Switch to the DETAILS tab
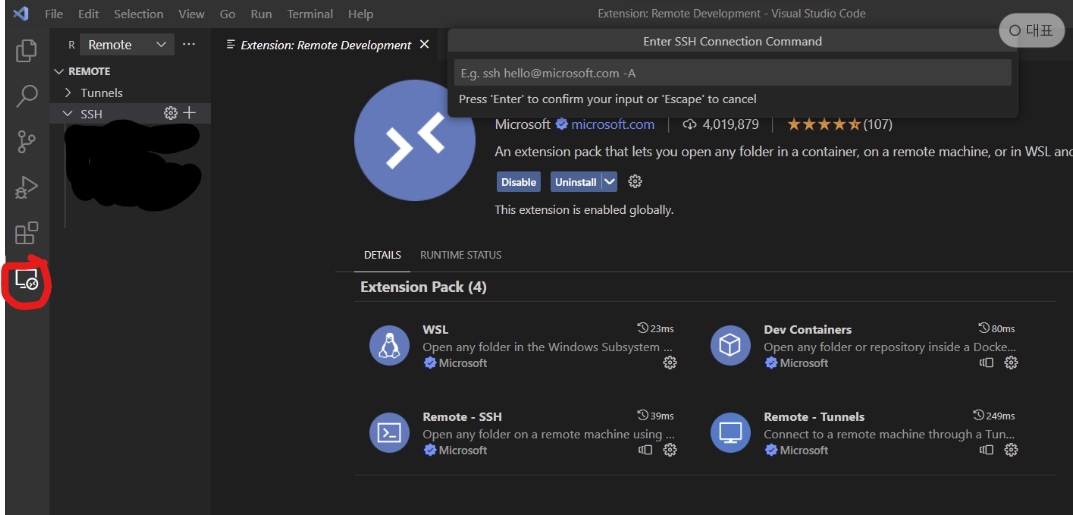This screenshot has height=515, width=1073. [383, 255]
